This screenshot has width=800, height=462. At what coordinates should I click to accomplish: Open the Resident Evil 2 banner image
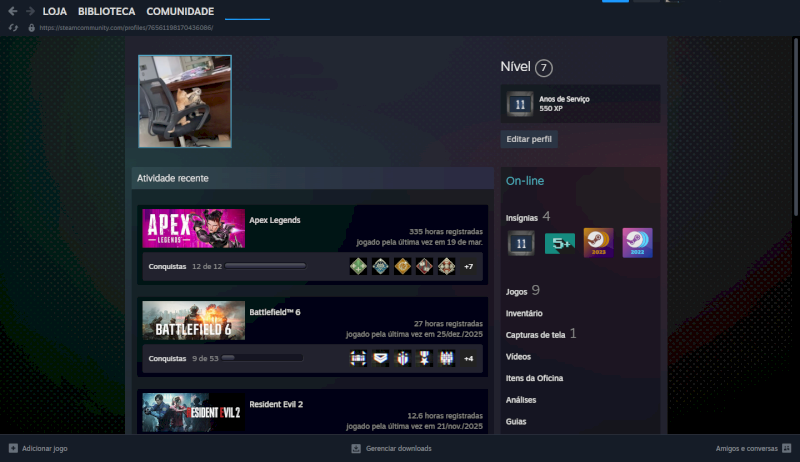(x=193, y=413)
